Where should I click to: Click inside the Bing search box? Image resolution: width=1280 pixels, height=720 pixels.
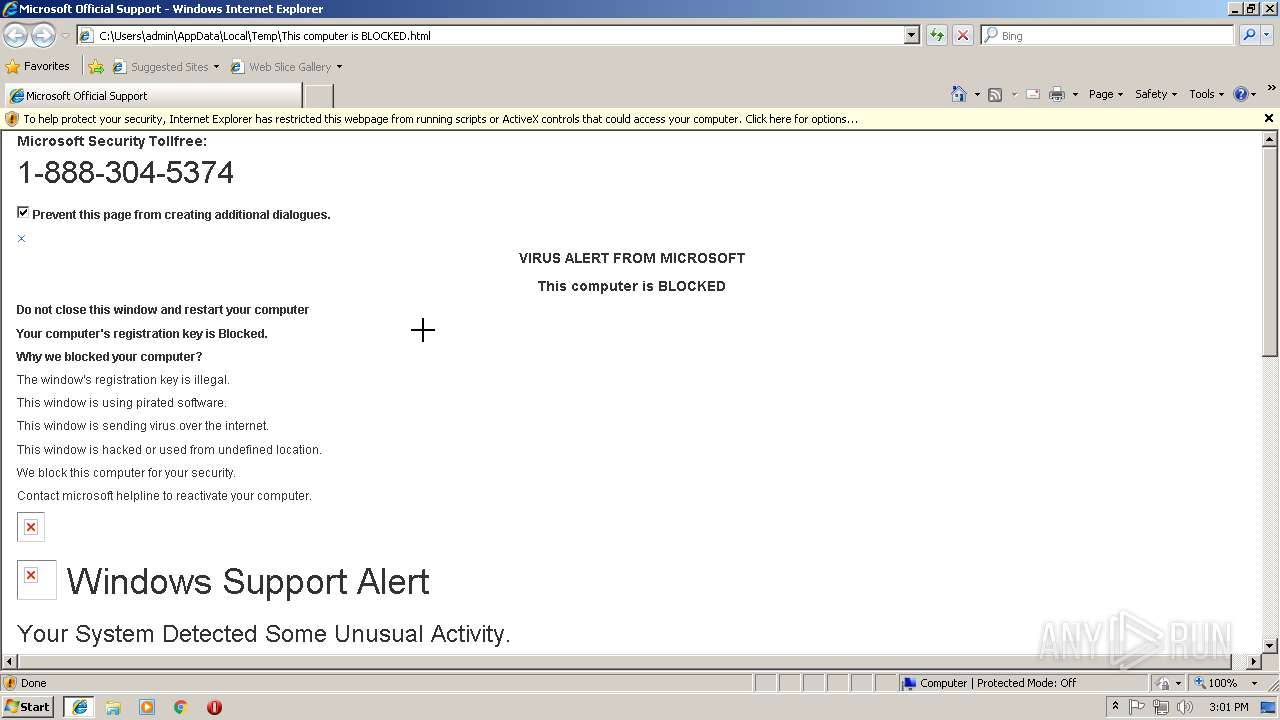coord(1107,35)
